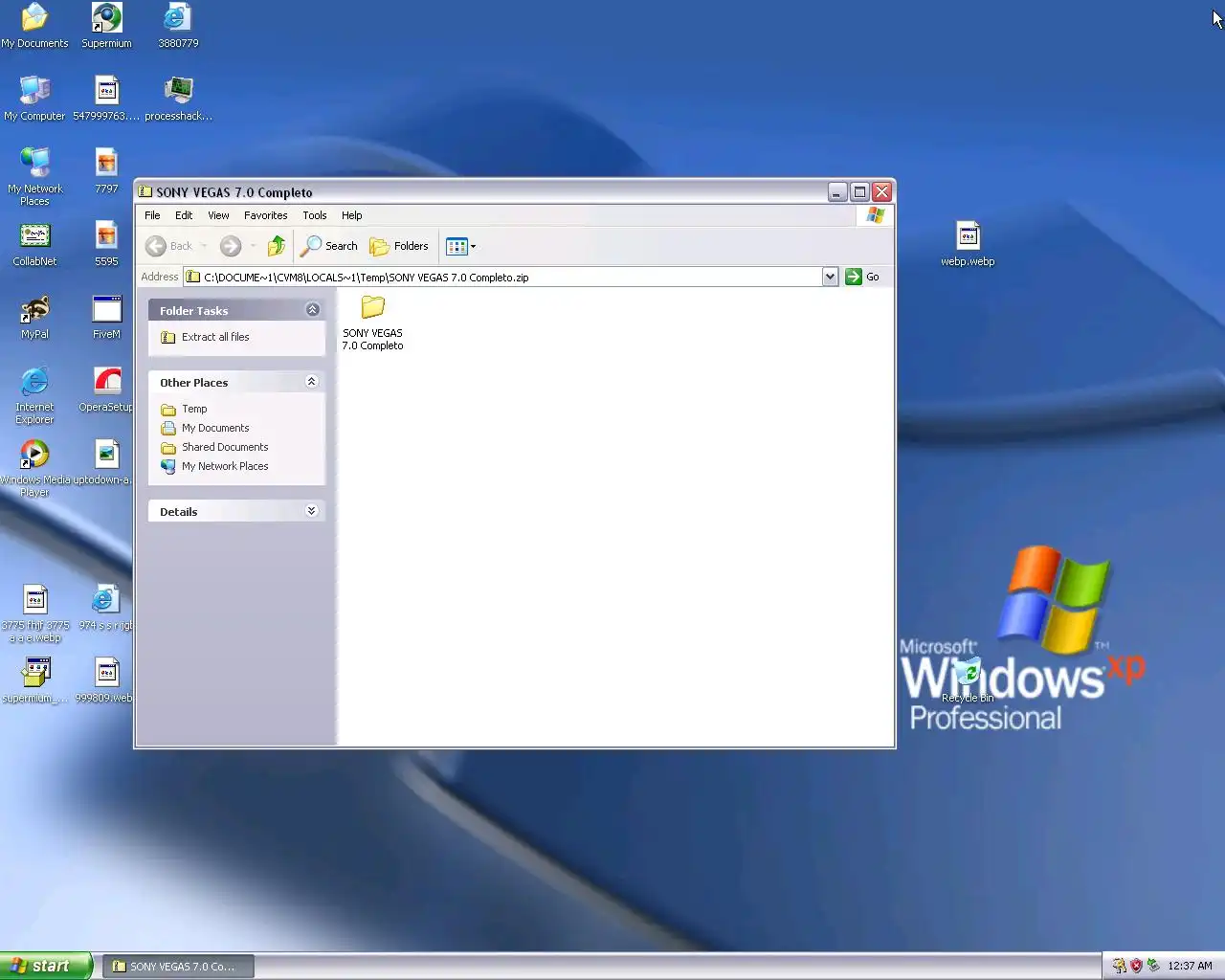Collapse the Other Places panel

pos(311,381)
